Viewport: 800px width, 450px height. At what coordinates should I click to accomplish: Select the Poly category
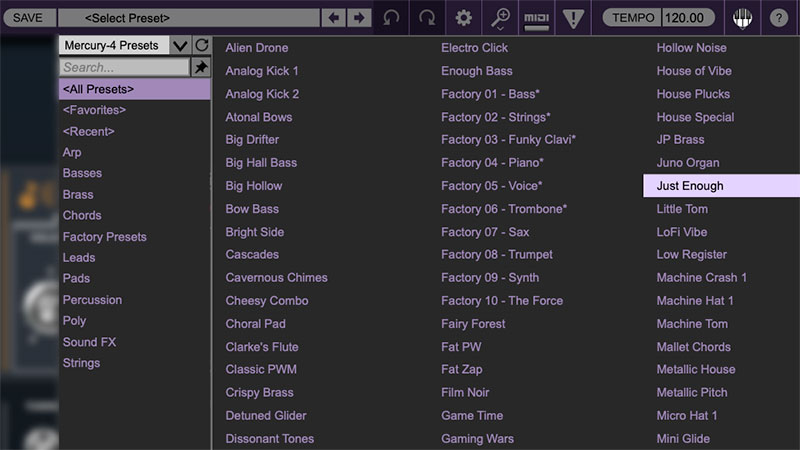74,321
